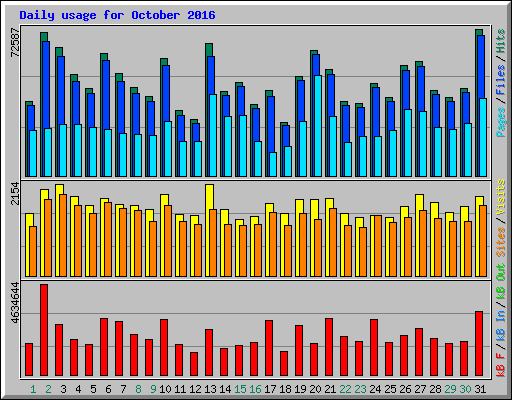Click the 'kB F' legend label
The height and width of the screenshot is (400, 512).
pos(501,365)
